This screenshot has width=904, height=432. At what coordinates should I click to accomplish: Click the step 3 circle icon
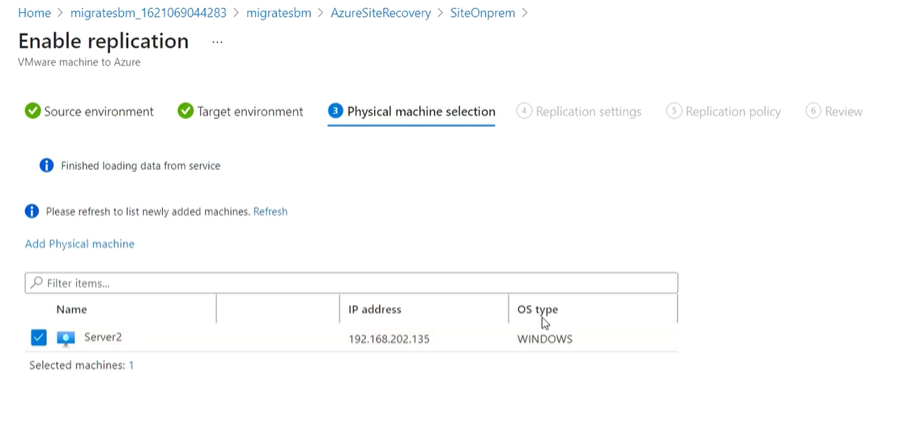[x=336, y=111]
